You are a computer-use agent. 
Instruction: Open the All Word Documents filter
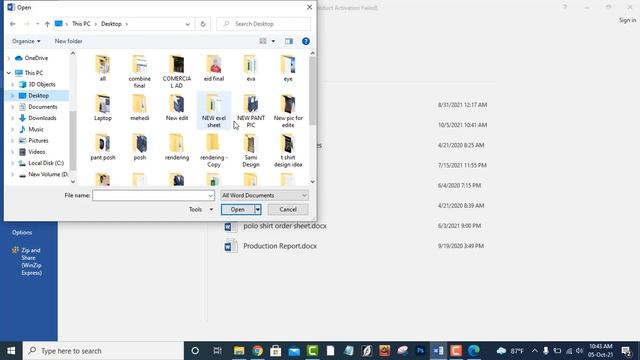[x=264, y=196]
